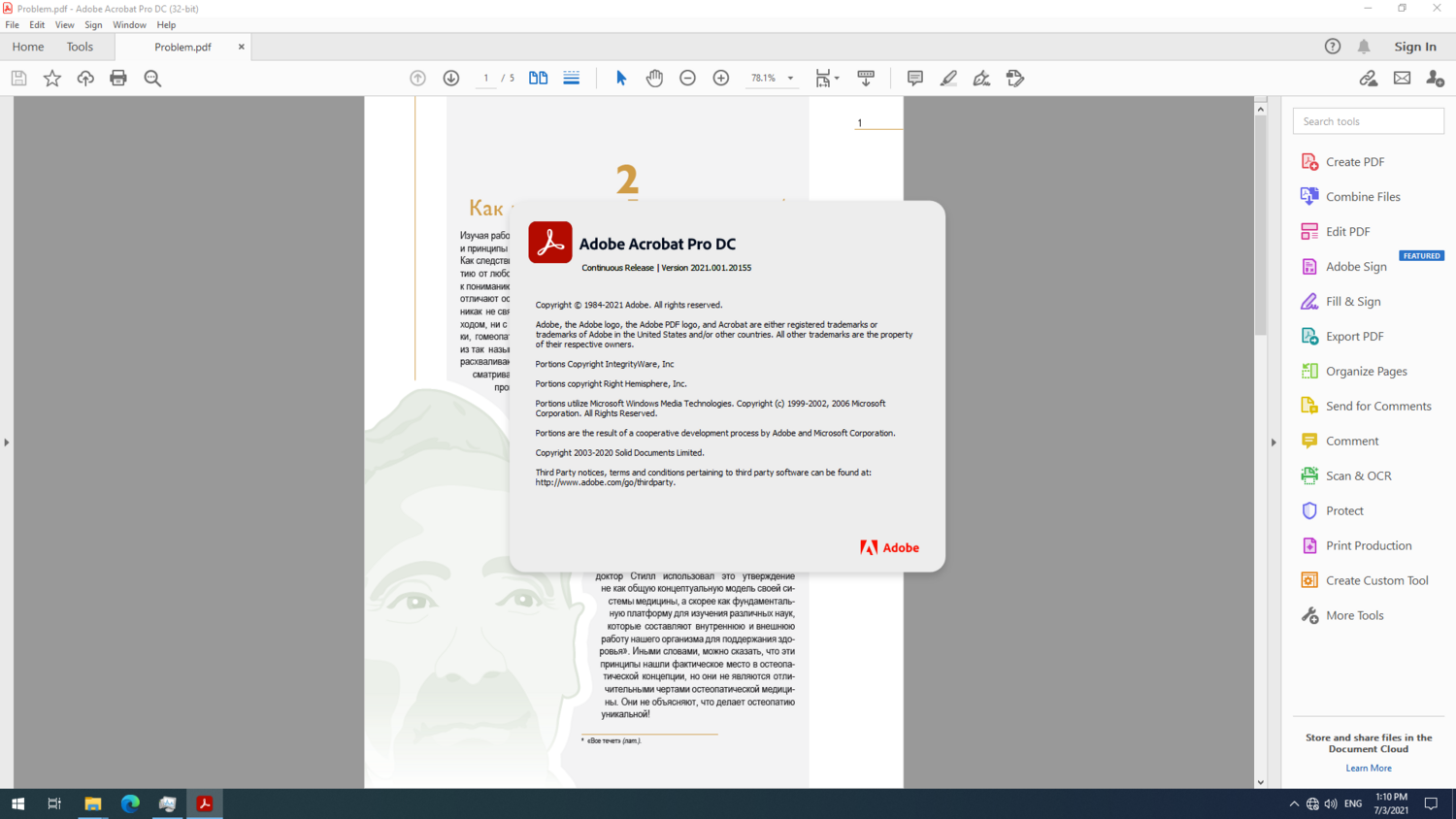The width and height of the screenshot is (1456, 819).
Task: Click the Sign In button
Action: point(1415,47)
